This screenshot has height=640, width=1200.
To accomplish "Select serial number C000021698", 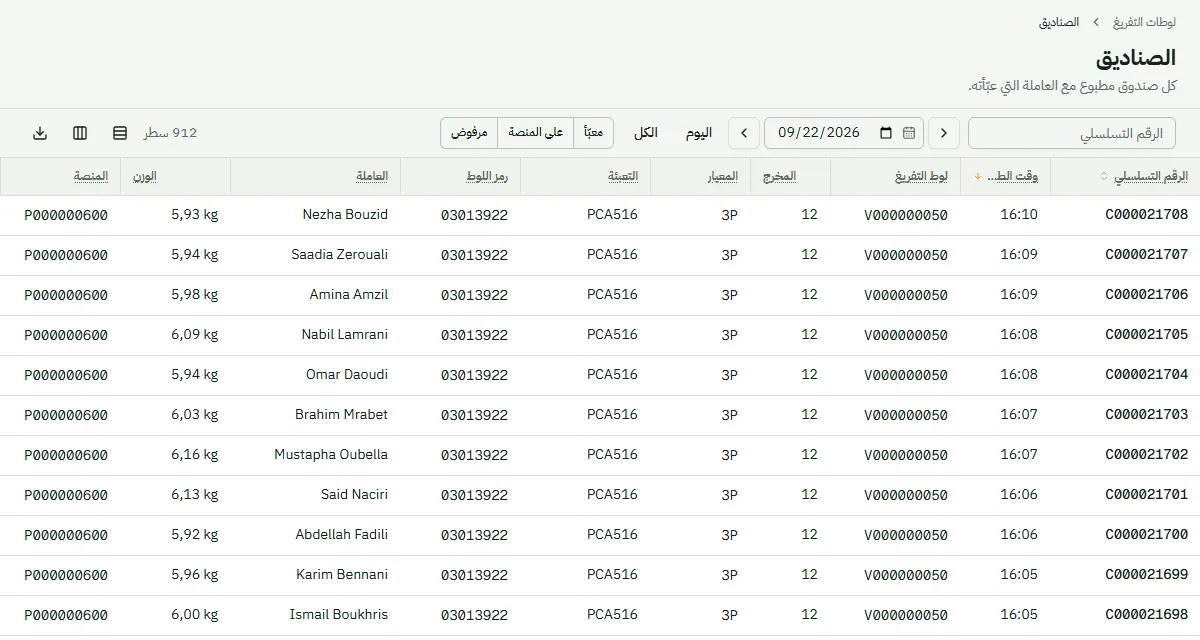I will coord(1146,615).
